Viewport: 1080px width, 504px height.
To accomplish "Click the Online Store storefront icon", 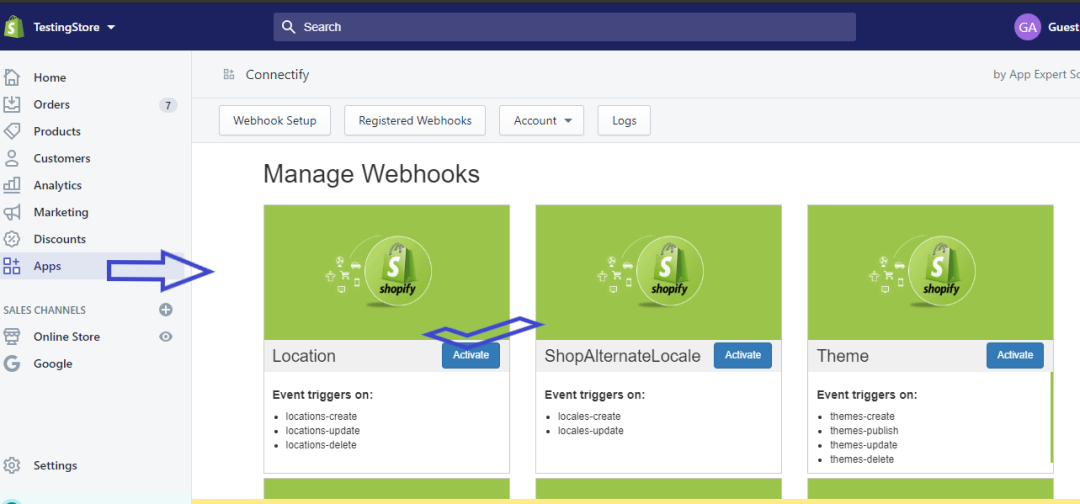I will [x=12, y=336].
